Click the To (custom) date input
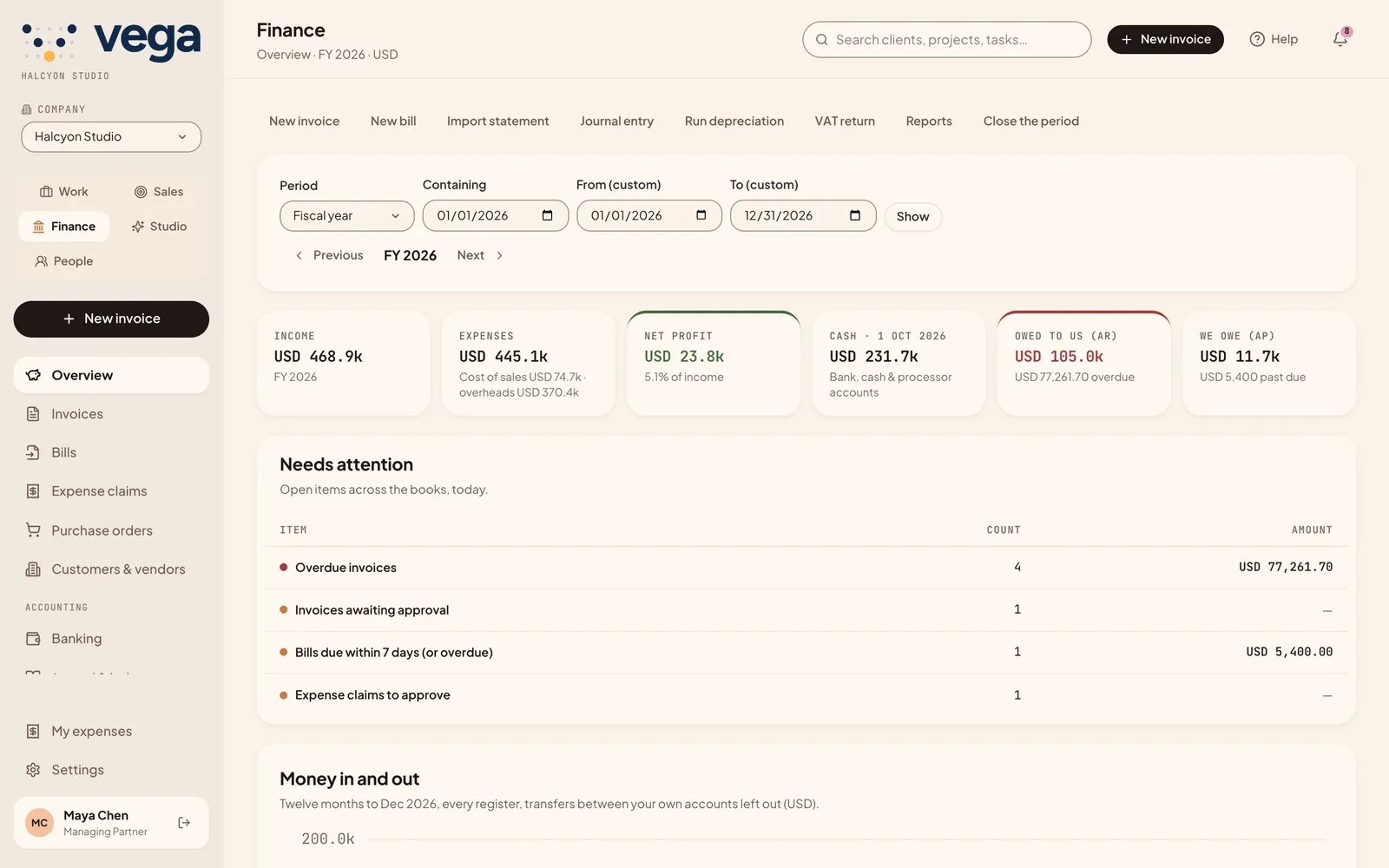Image resolution: width=1389 pixels, height=868 pixels. click(803, 216)
